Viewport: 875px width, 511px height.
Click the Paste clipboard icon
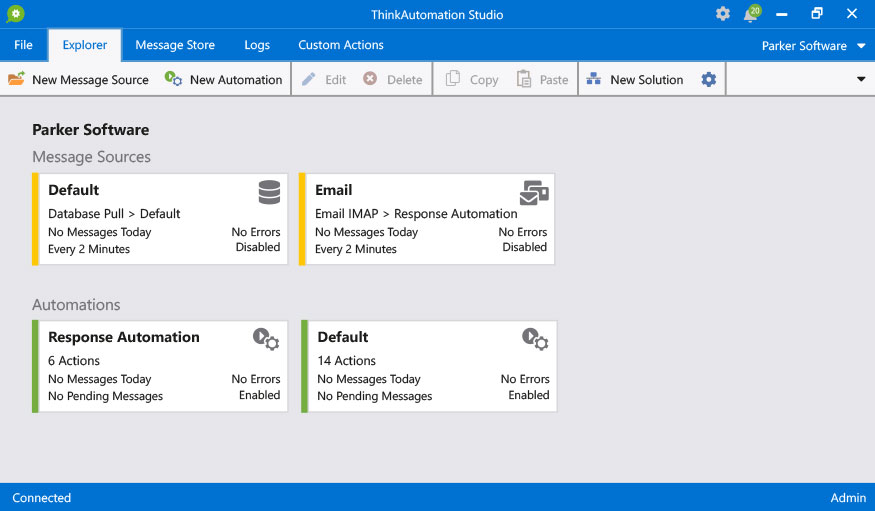(523, 79)
